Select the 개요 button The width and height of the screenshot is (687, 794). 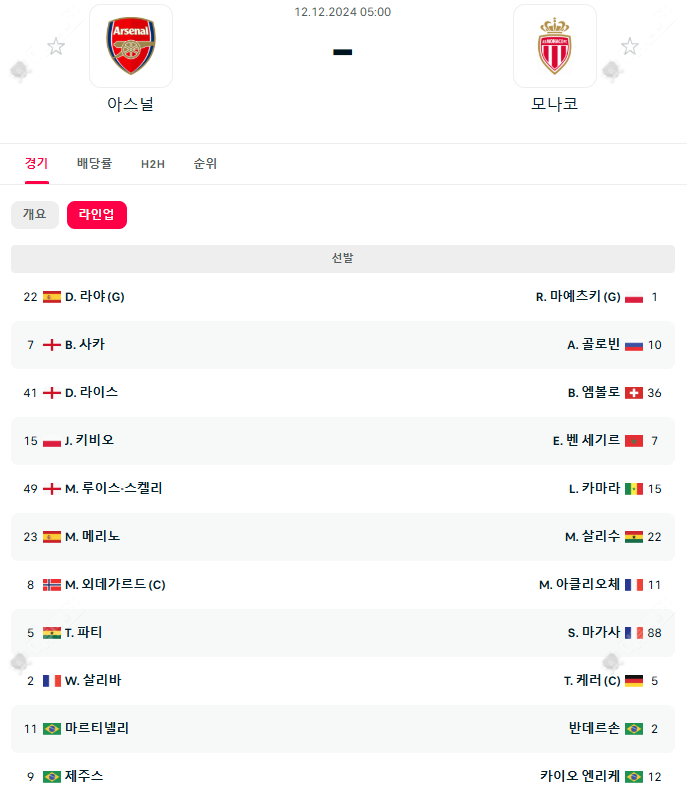(x=35, y=215)
